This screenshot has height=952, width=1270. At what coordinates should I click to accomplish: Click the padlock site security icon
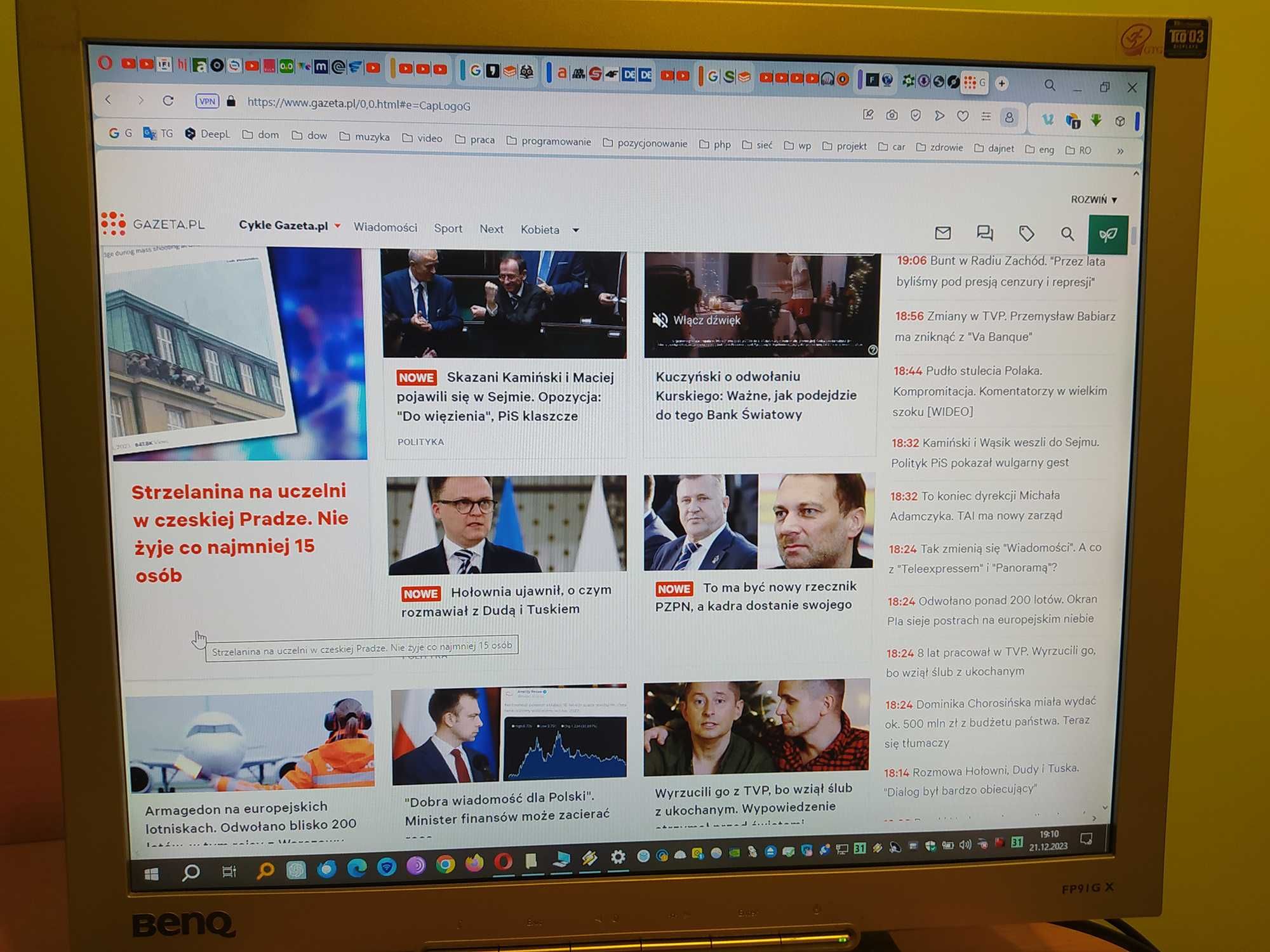(x=231, y=102)
